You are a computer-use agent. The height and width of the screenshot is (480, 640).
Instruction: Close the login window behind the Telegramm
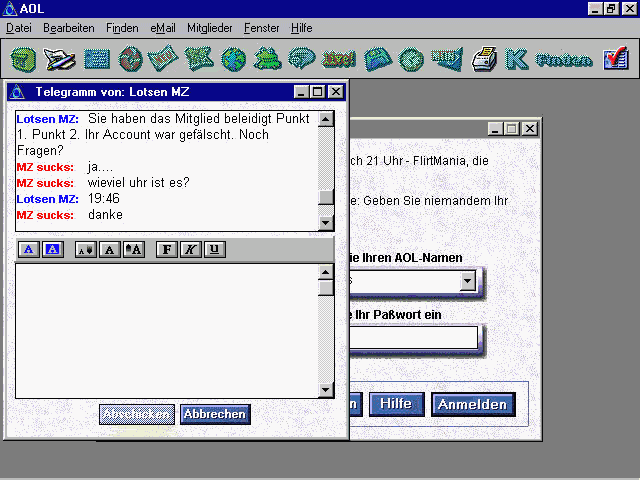click(x=530, y=129)
